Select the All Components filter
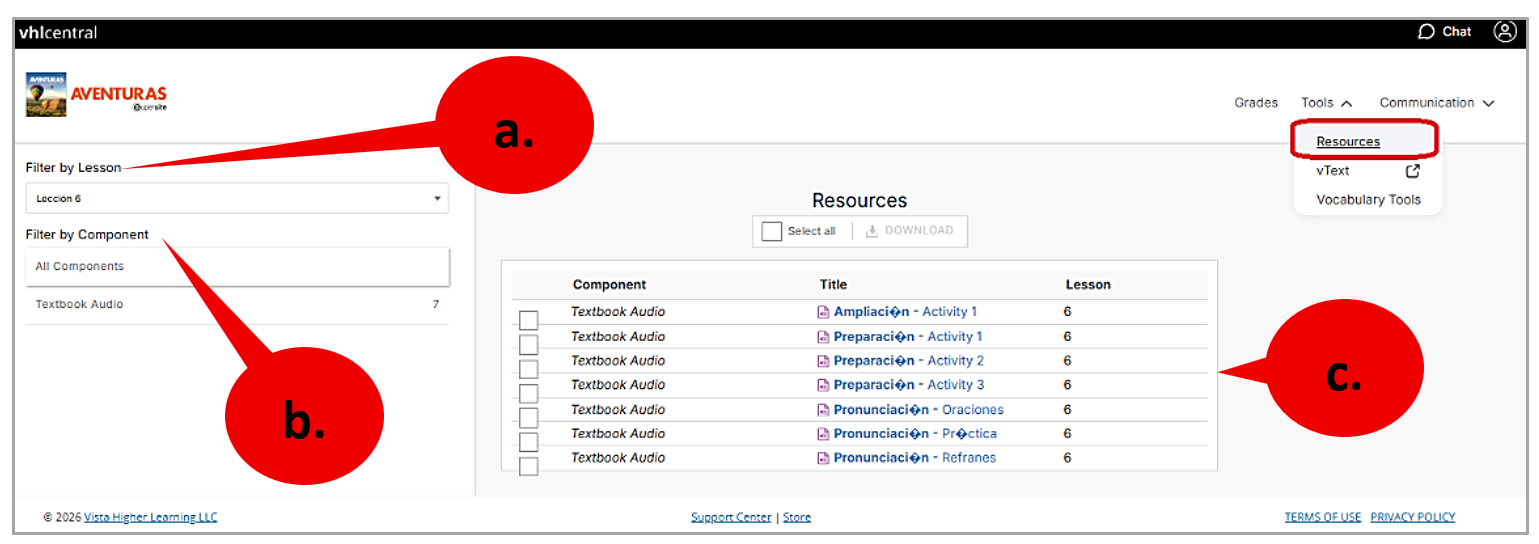1539x544 pixels. [x=237, y=267]
